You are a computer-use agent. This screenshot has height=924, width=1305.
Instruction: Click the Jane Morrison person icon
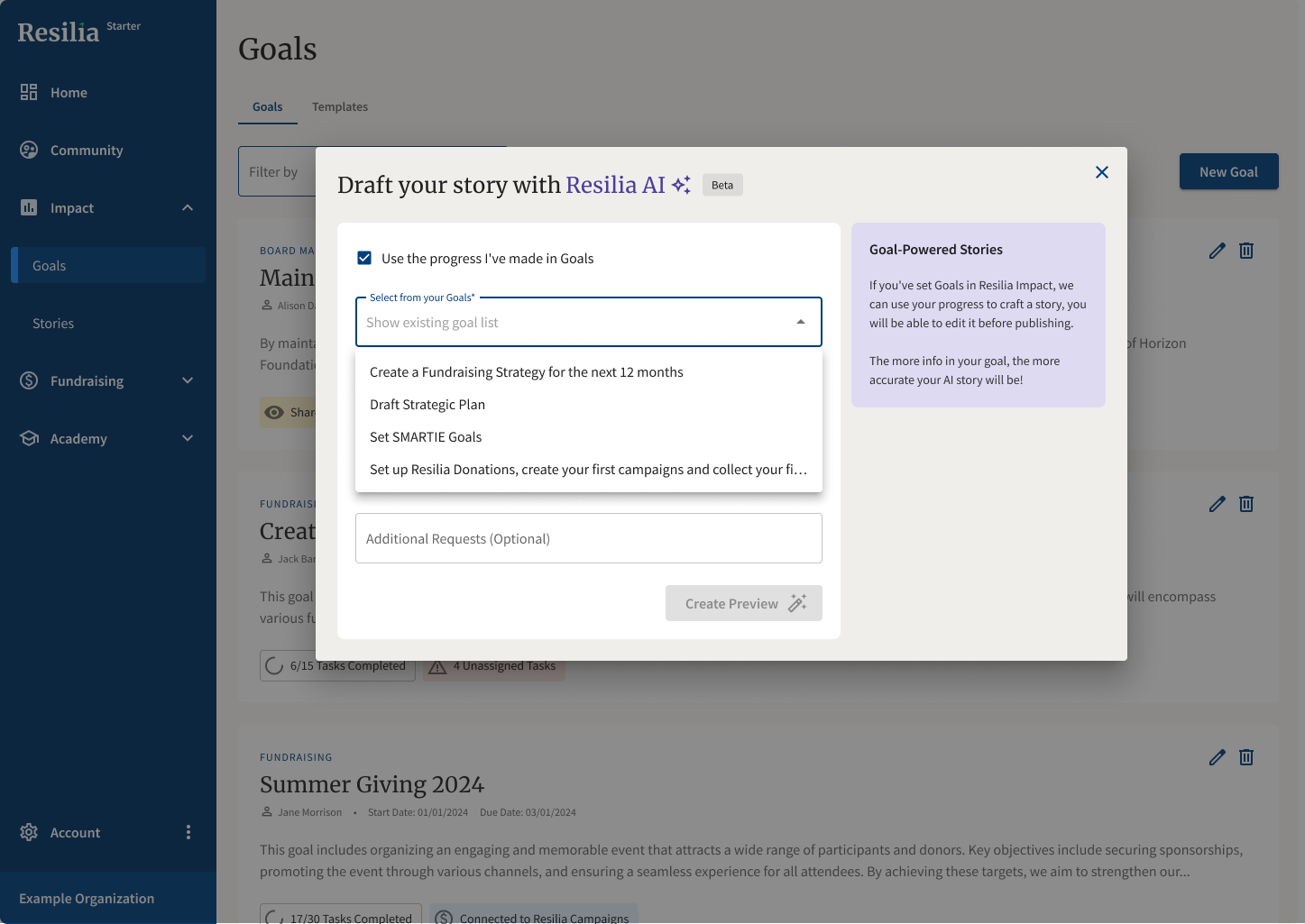pyautogui.click(x=267, y=812)
